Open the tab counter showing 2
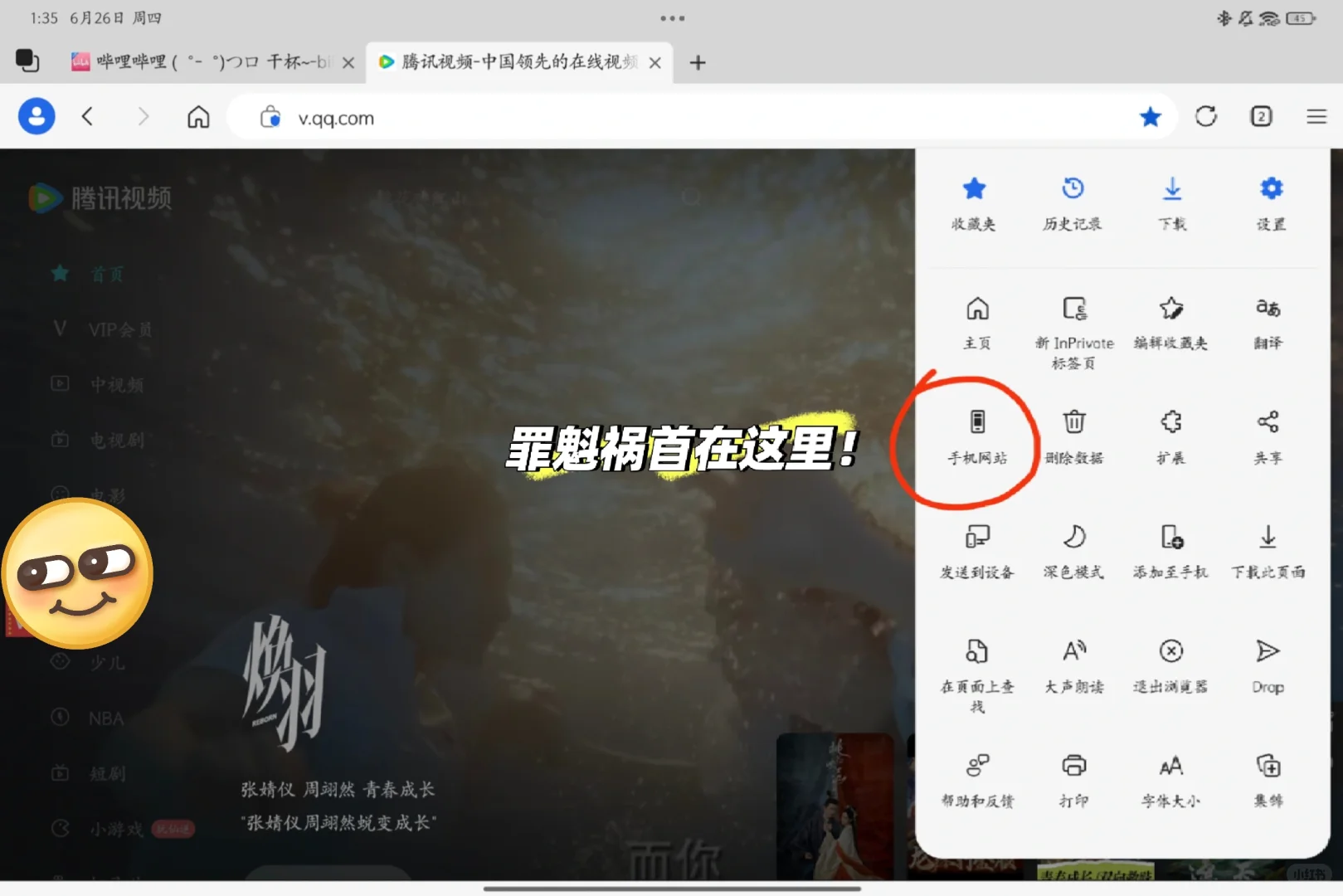1343x896 pixels. pyautogui.click(x=1261, y=117)
